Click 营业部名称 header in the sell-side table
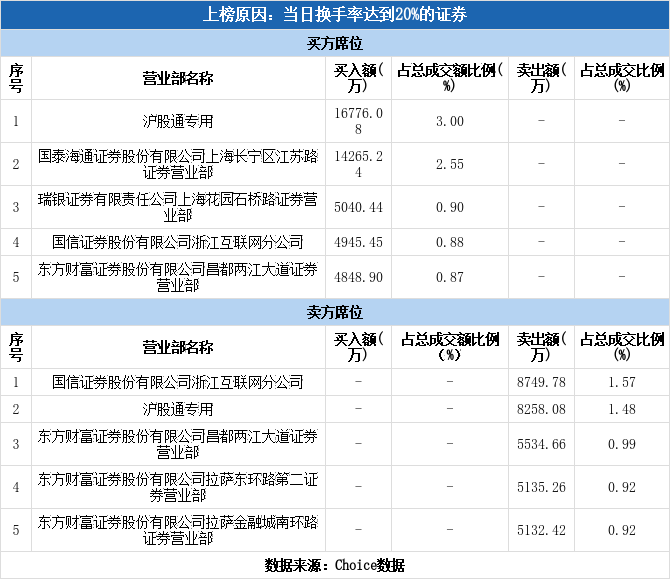This screenshot has width=670, height=579. (x=178, y=347)
